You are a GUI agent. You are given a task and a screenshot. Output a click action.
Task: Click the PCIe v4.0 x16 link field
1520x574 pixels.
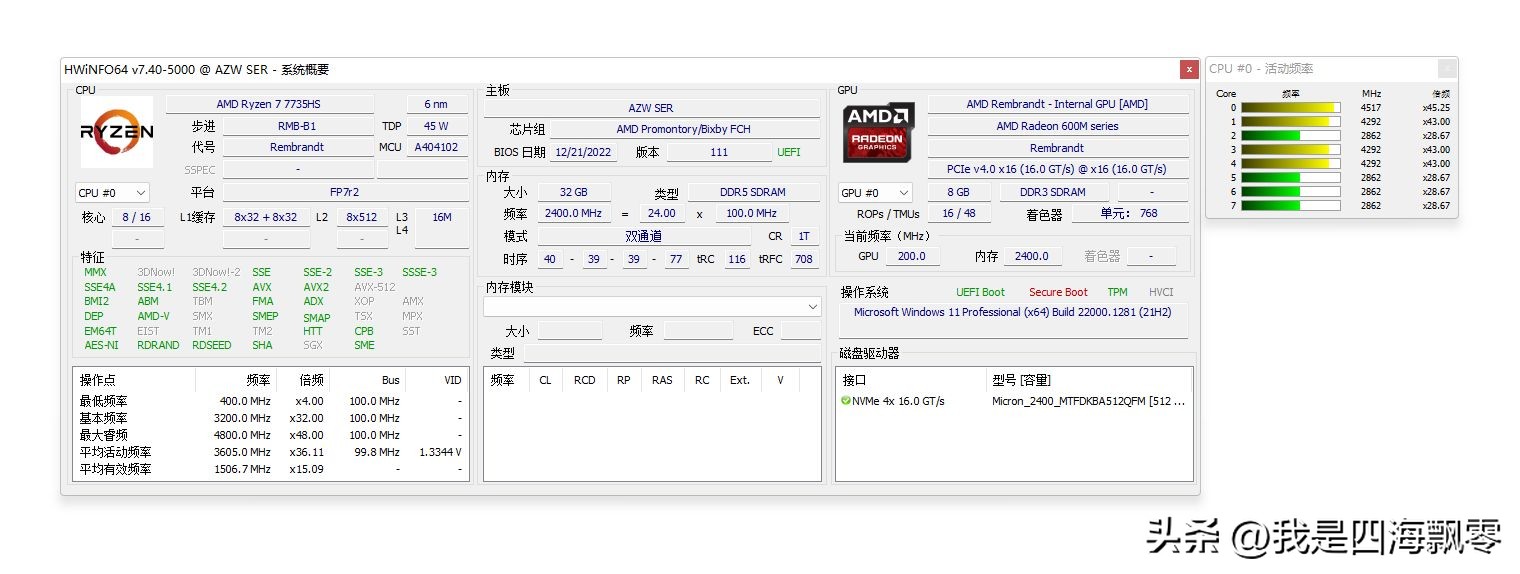(1058, 169)
